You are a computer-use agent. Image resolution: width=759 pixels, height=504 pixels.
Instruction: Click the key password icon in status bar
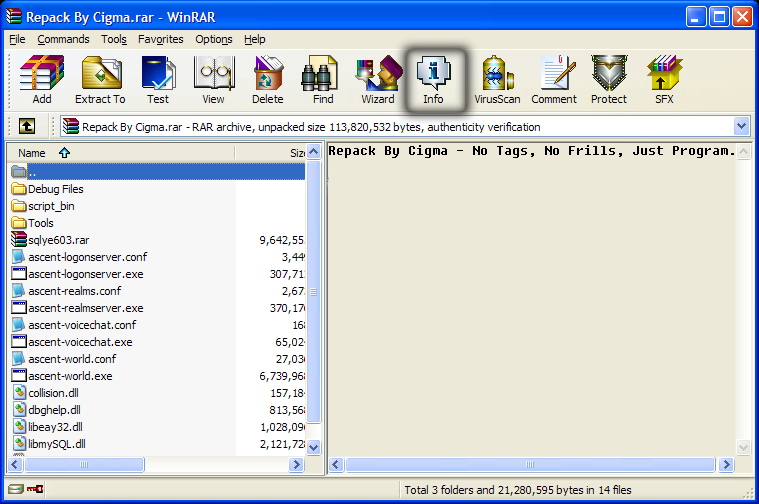tap(35, 489)
